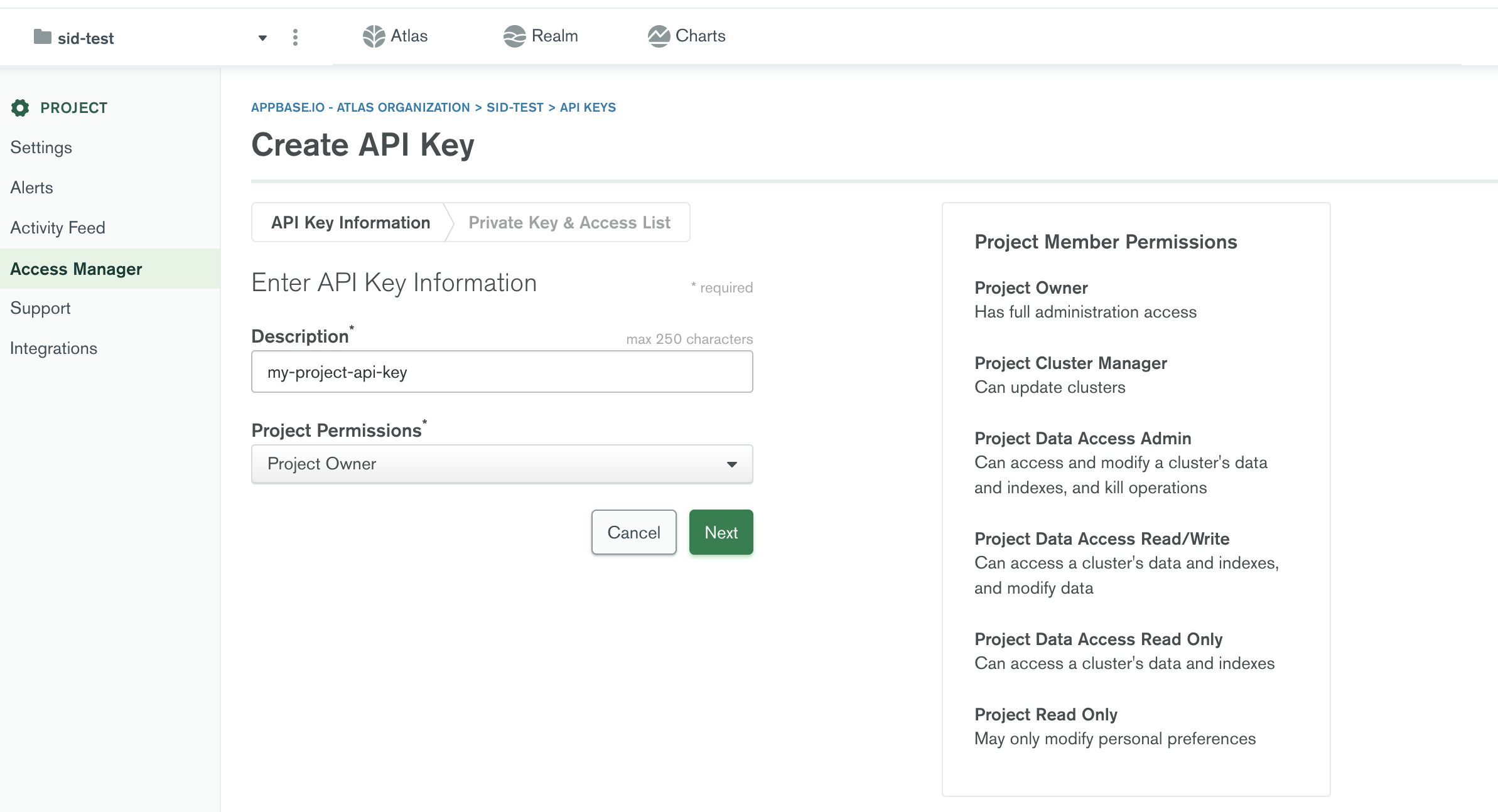The height and width of the screenshot is (812, 1498).
Task: Go to Appbase.io Atlas Organization breadcrumb
Action: (360, 107)
